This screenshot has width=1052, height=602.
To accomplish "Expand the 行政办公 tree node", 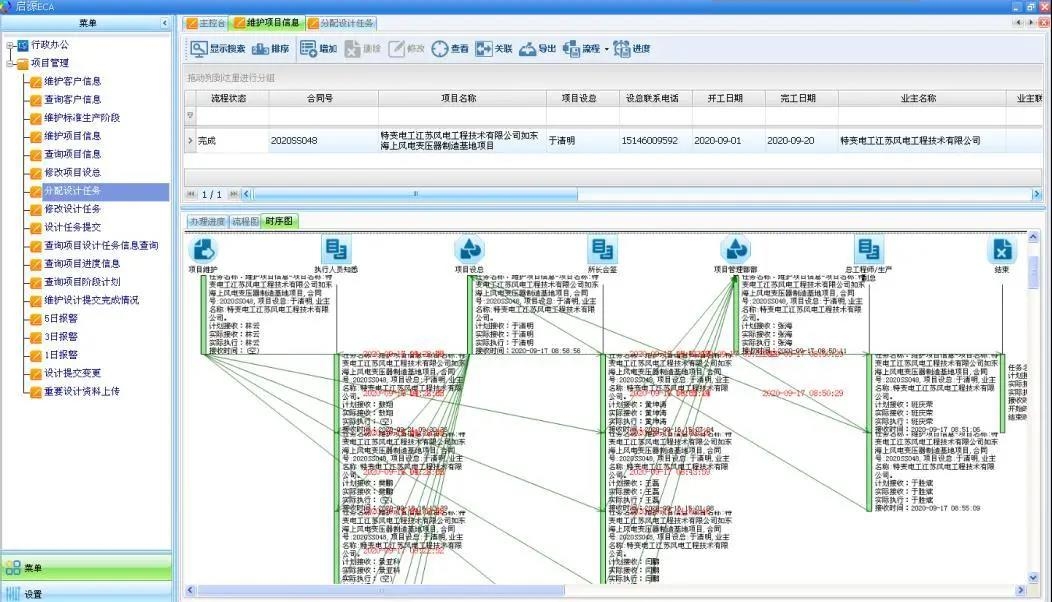I will tap(10, 45).
